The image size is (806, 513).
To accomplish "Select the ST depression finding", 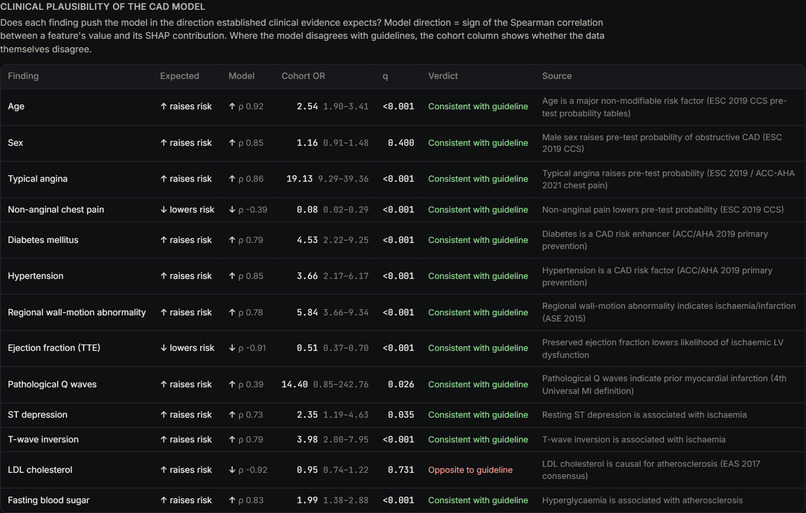I will (x=38, y=415).
